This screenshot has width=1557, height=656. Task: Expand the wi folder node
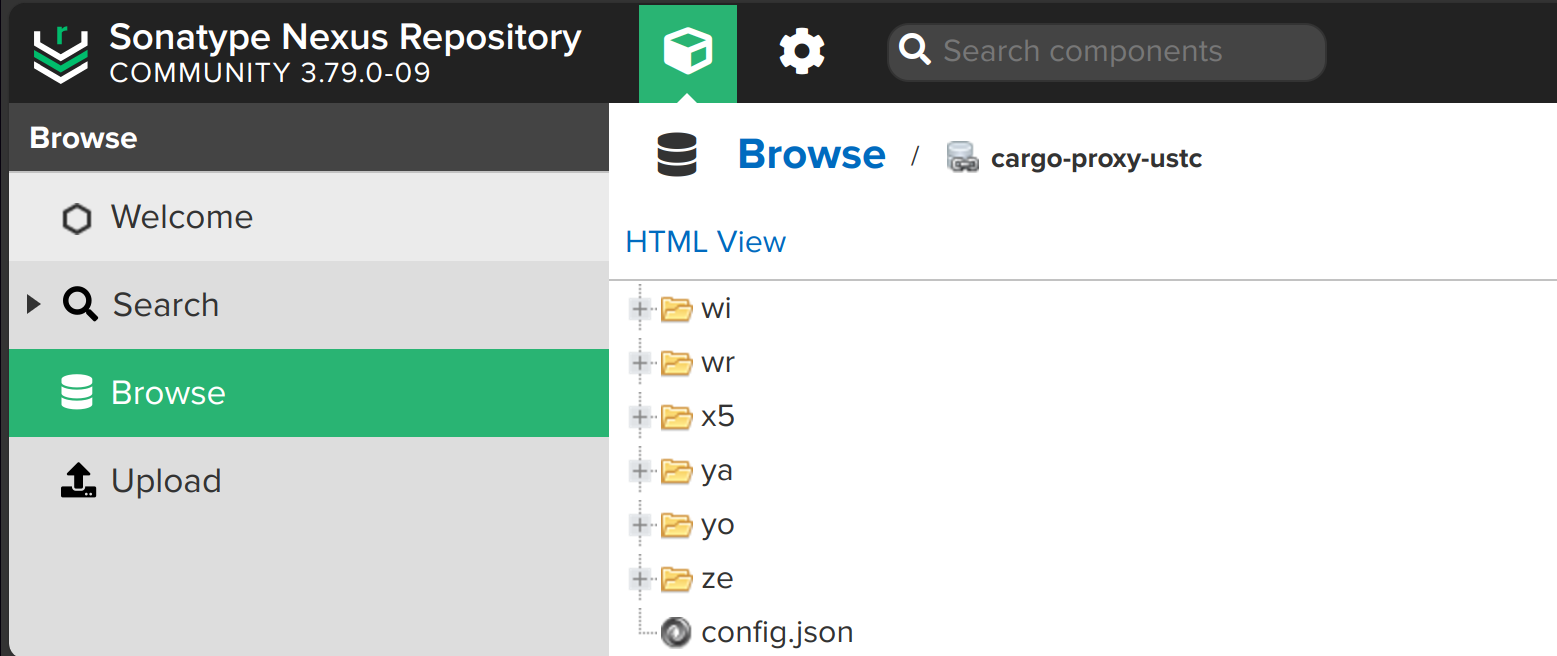[x=640, y=308]
